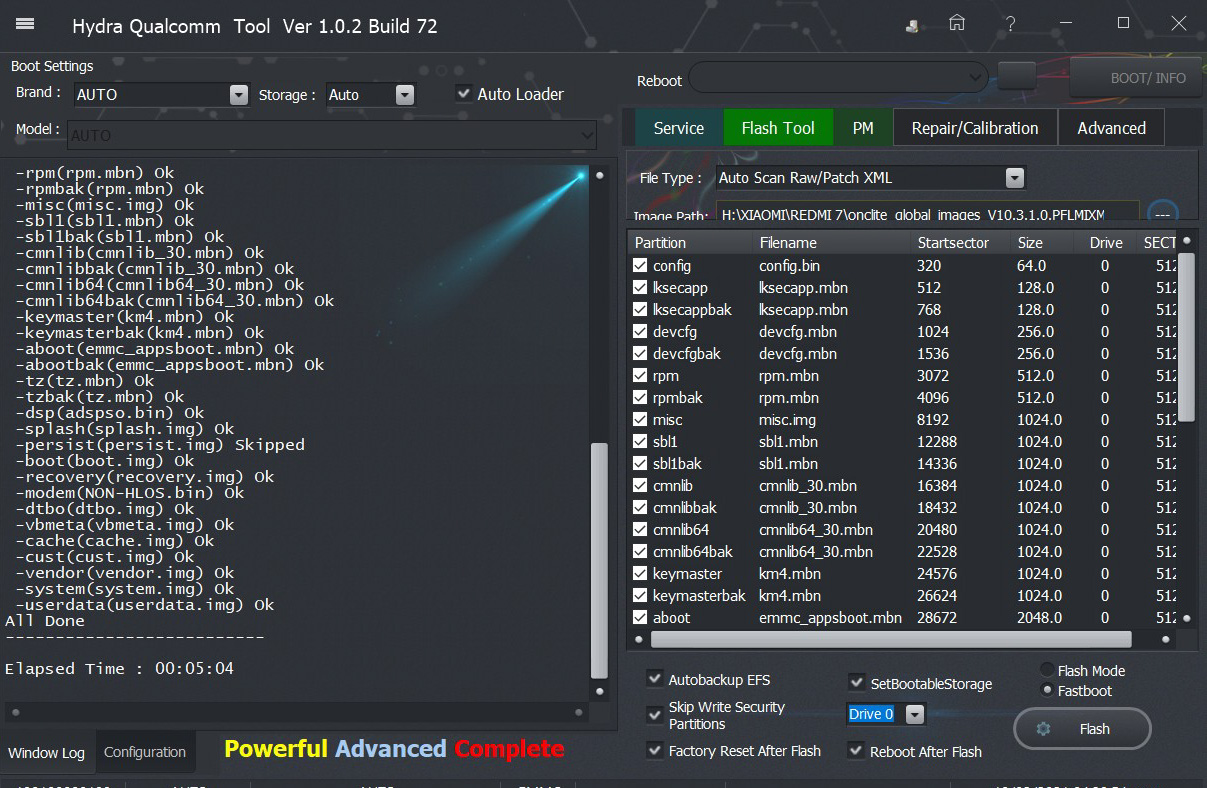
Task: Switch to the Flash Tool tab
Action: pos(779,128)
